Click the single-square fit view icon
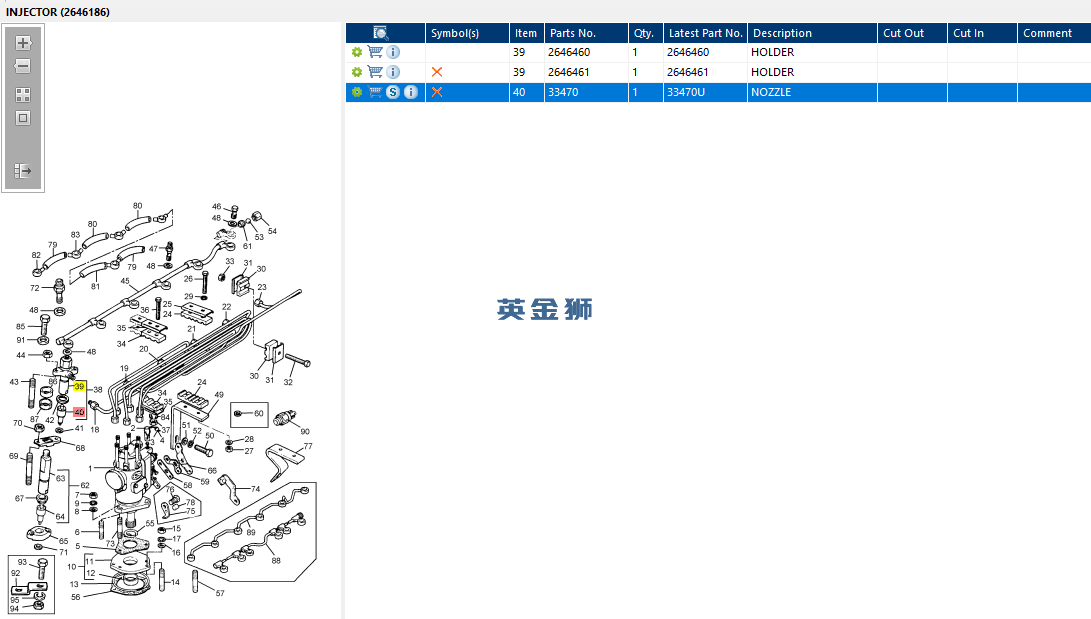Screen dimensions: 1091x619 [23, 118]
